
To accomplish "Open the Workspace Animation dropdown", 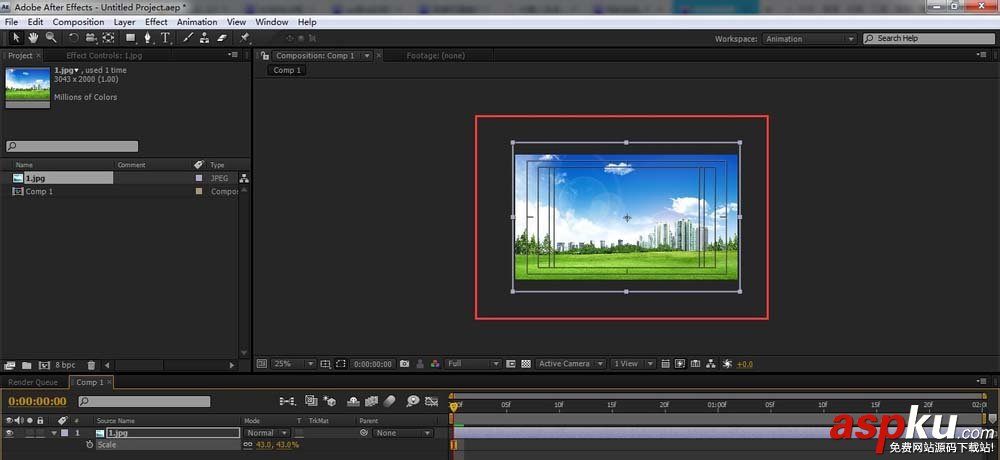I will [809, 39].
